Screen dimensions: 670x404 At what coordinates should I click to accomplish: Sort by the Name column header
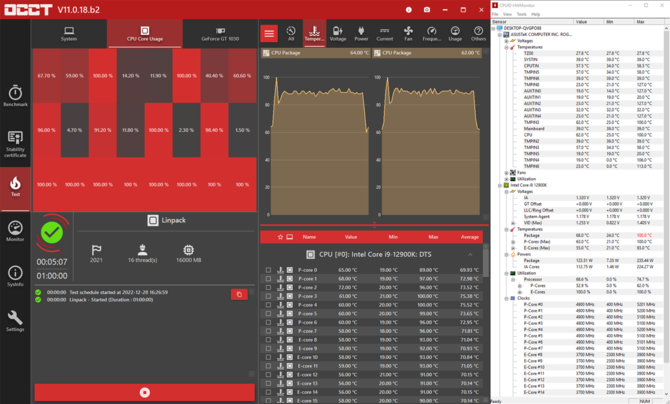click(309, 237)
